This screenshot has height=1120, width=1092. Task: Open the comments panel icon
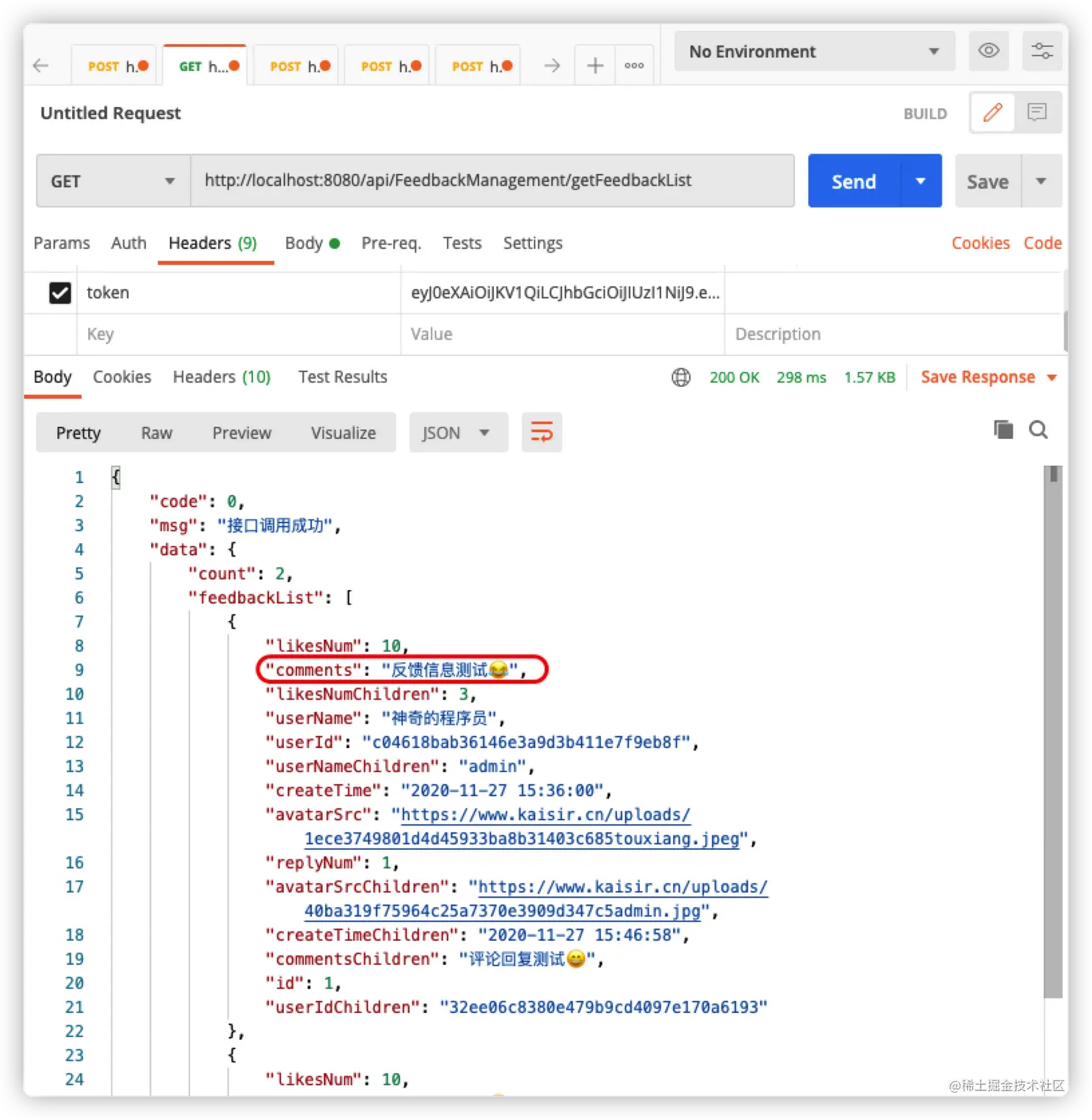(1037, 112)
